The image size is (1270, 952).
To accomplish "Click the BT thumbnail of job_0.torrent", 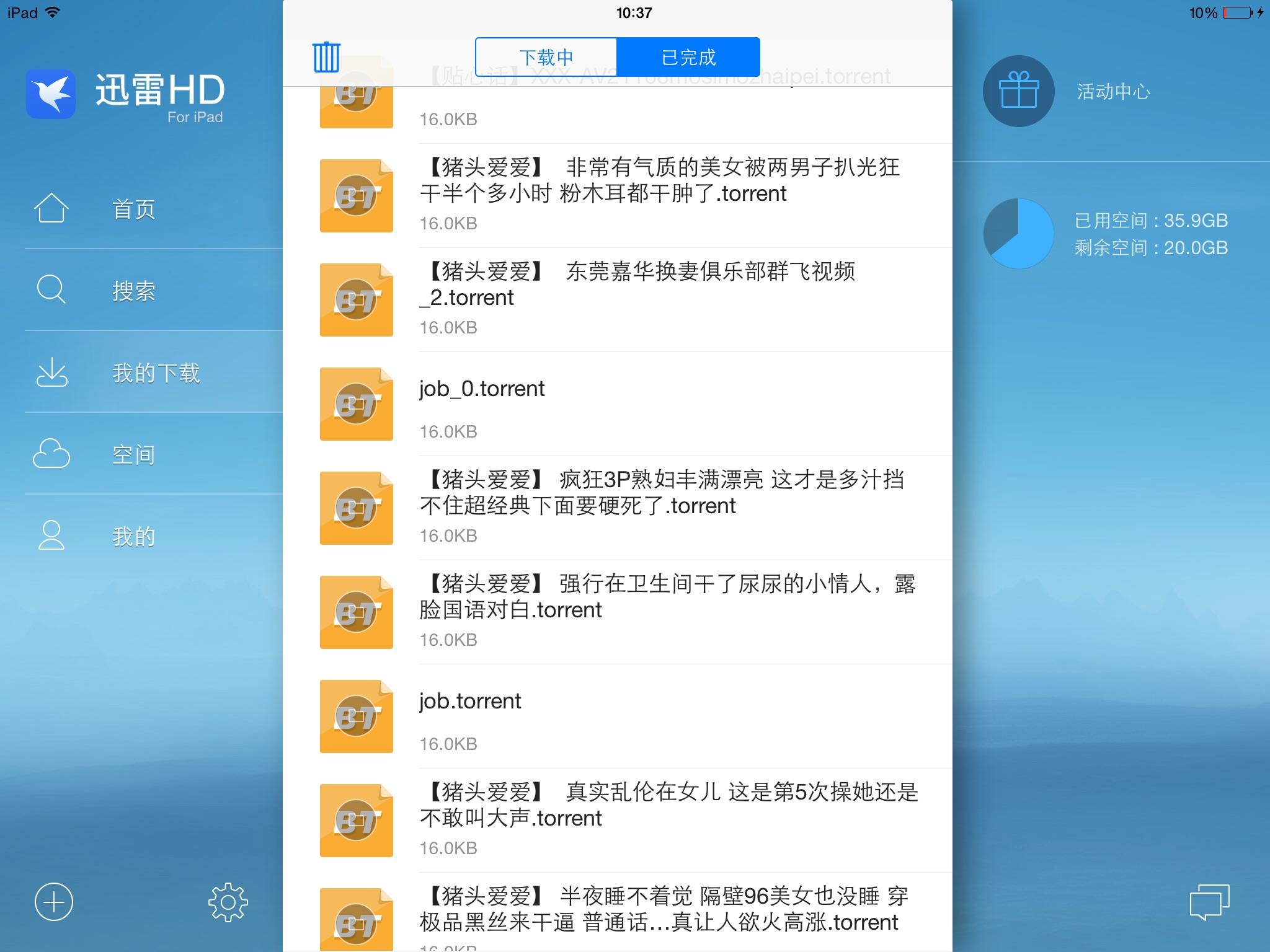I will click(356, 404).
